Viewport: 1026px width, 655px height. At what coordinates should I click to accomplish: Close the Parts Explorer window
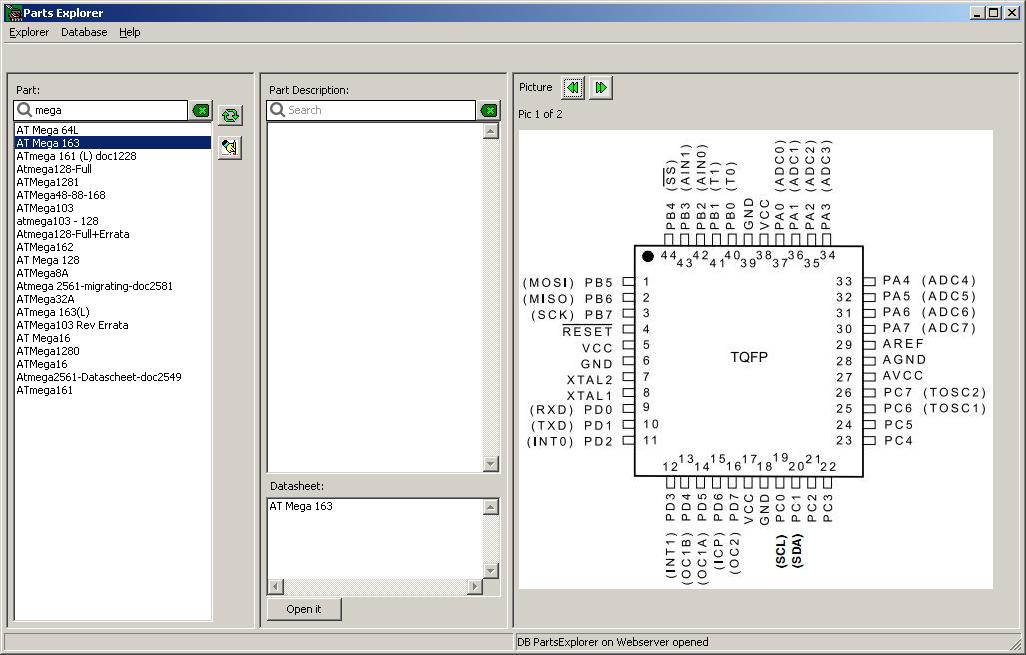coord(1012,12)
